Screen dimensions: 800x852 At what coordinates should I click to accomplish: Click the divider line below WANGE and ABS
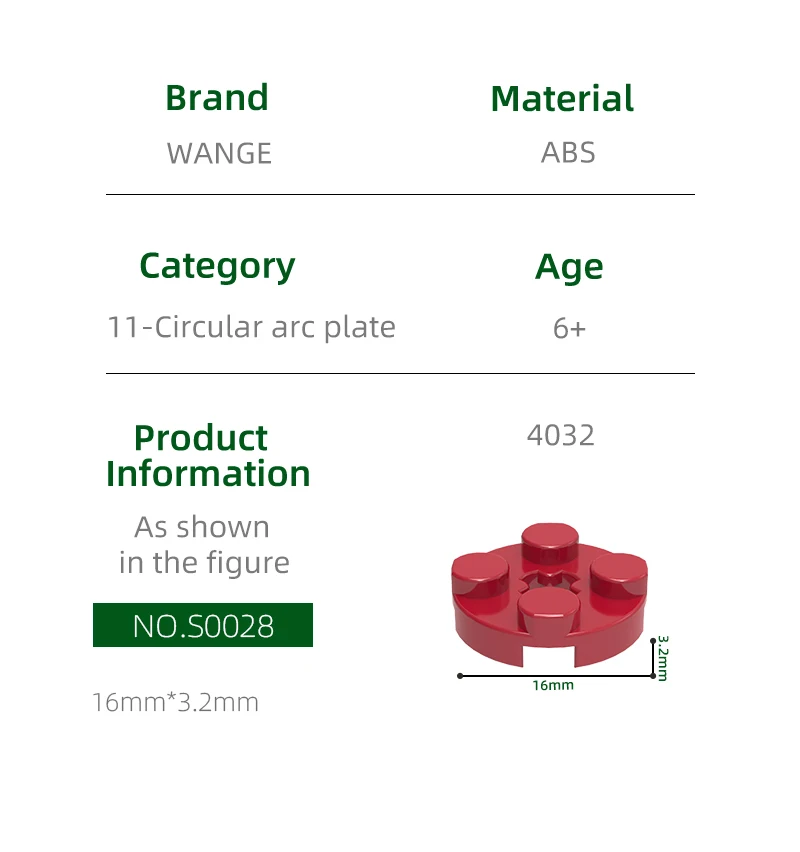point(400,194)
